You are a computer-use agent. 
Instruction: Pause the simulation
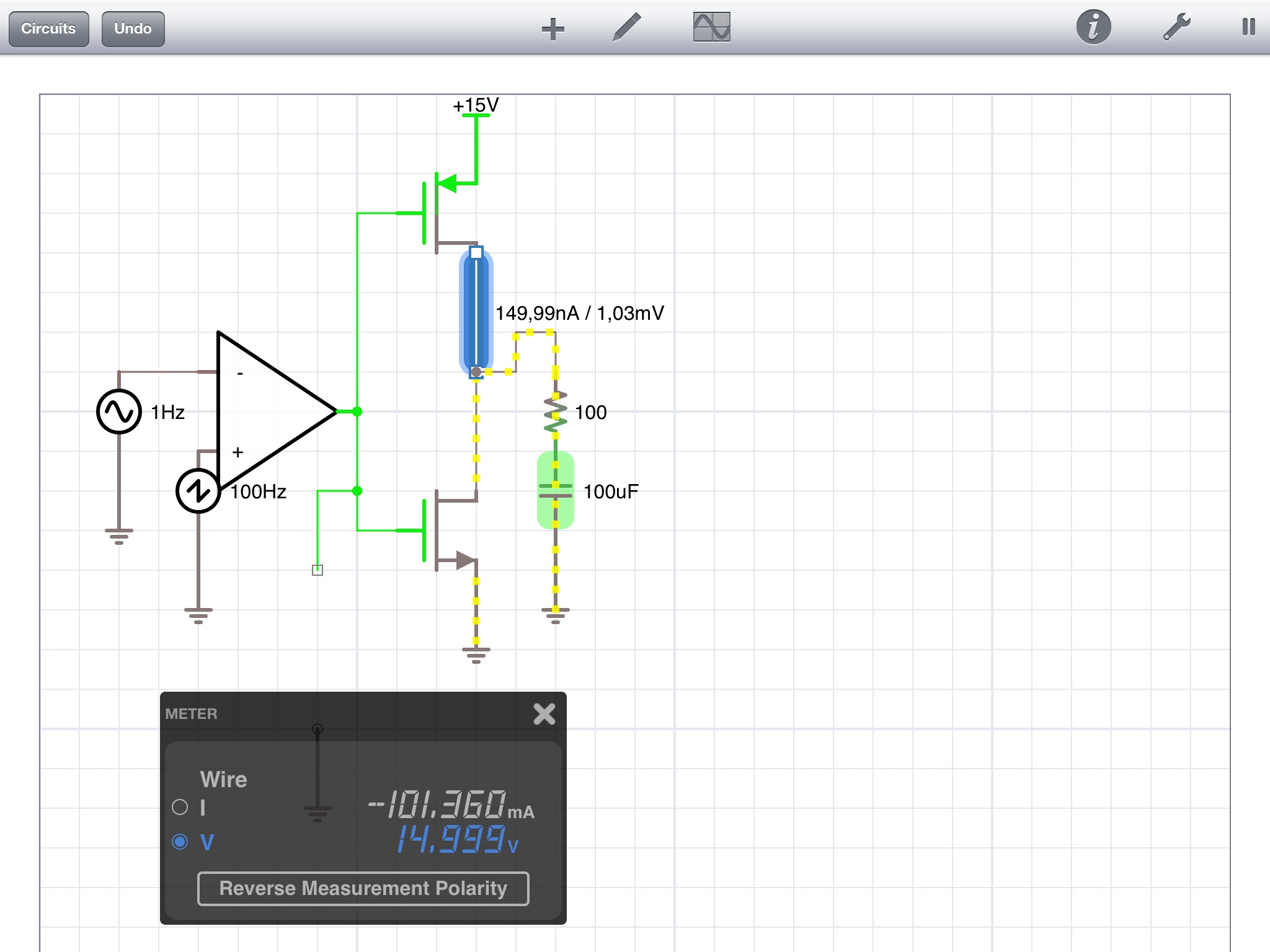point(1248,27)
